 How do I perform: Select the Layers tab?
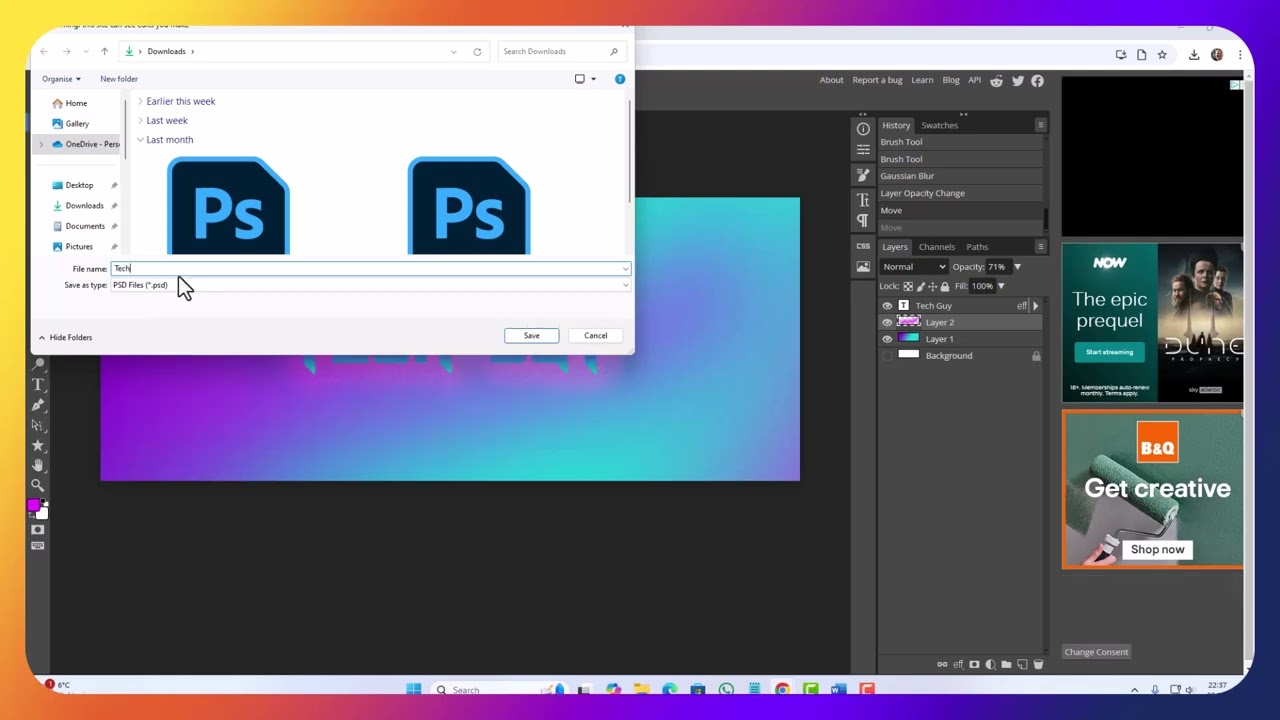[895, 247]
